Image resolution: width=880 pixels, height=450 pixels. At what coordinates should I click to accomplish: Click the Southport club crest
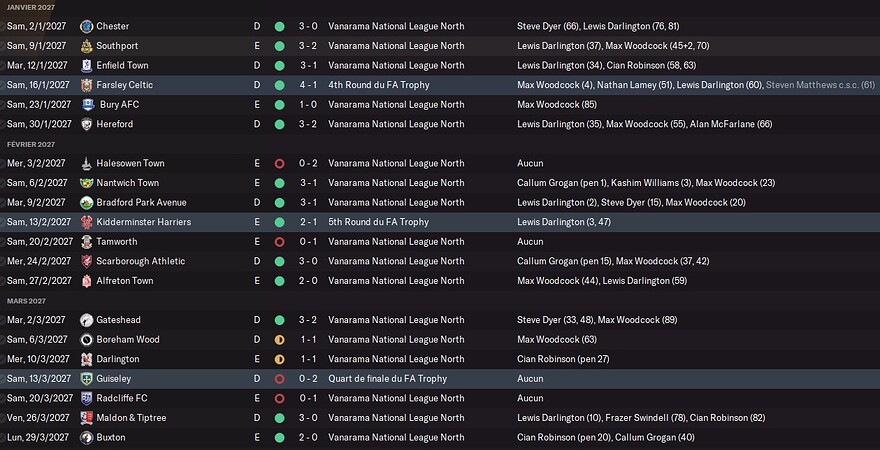point(86,46)
